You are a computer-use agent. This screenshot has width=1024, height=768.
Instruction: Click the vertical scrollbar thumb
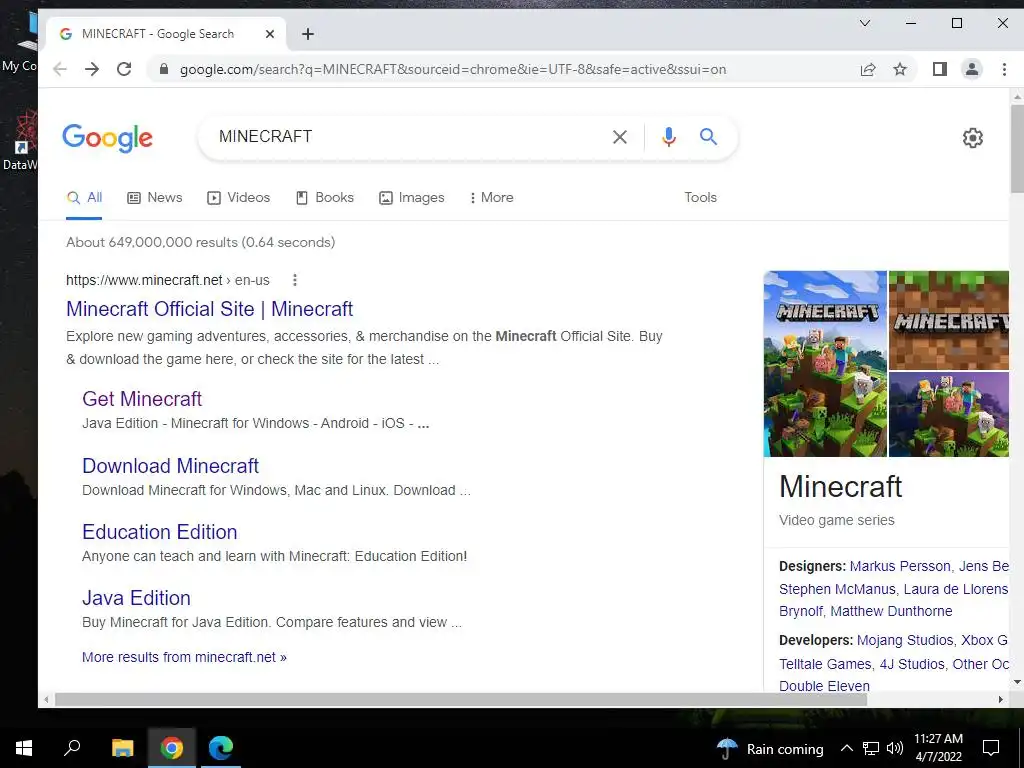1017,148
